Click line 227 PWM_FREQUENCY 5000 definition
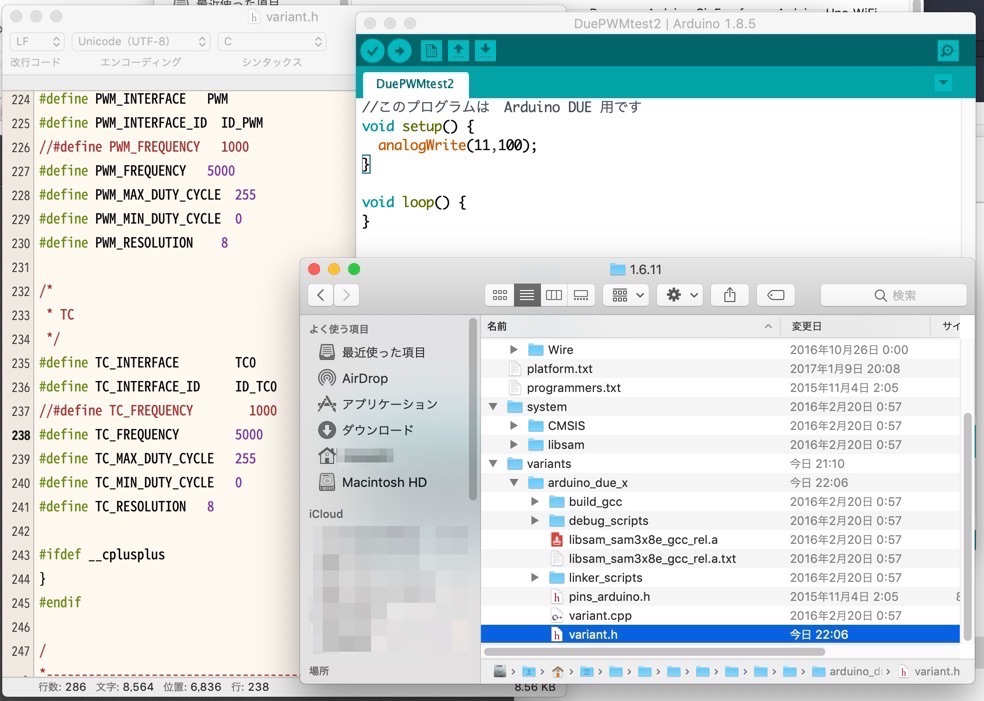The width and height of the screenshot is (984, 701). click(137, 171)
